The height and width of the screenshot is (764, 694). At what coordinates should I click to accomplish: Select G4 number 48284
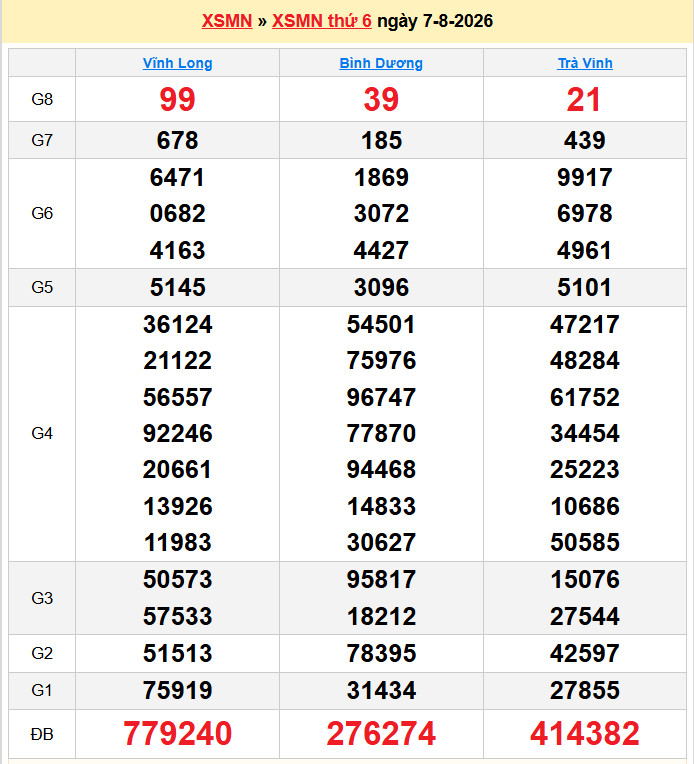pos(585,361)
